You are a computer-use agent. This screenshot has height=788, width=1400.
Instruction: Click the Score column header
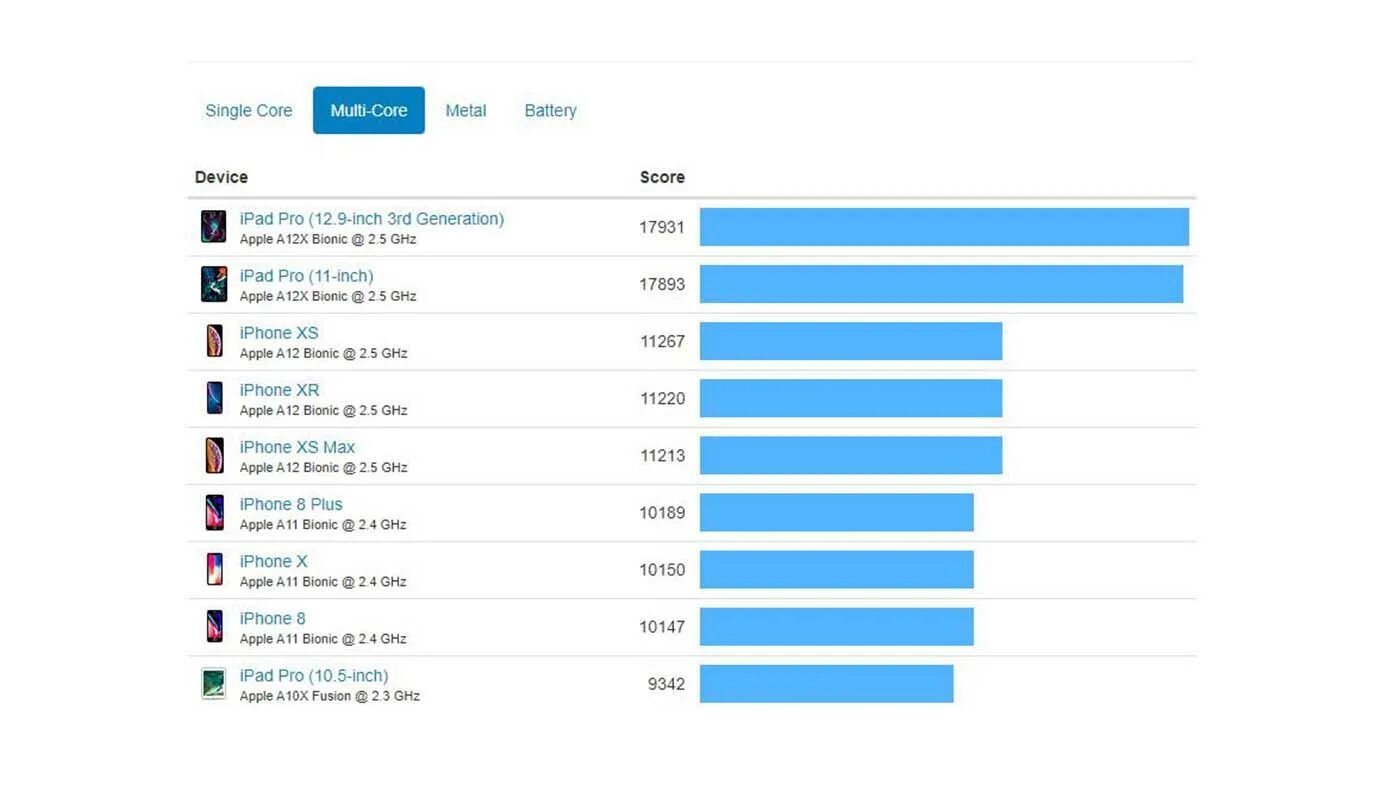(662, 177)
